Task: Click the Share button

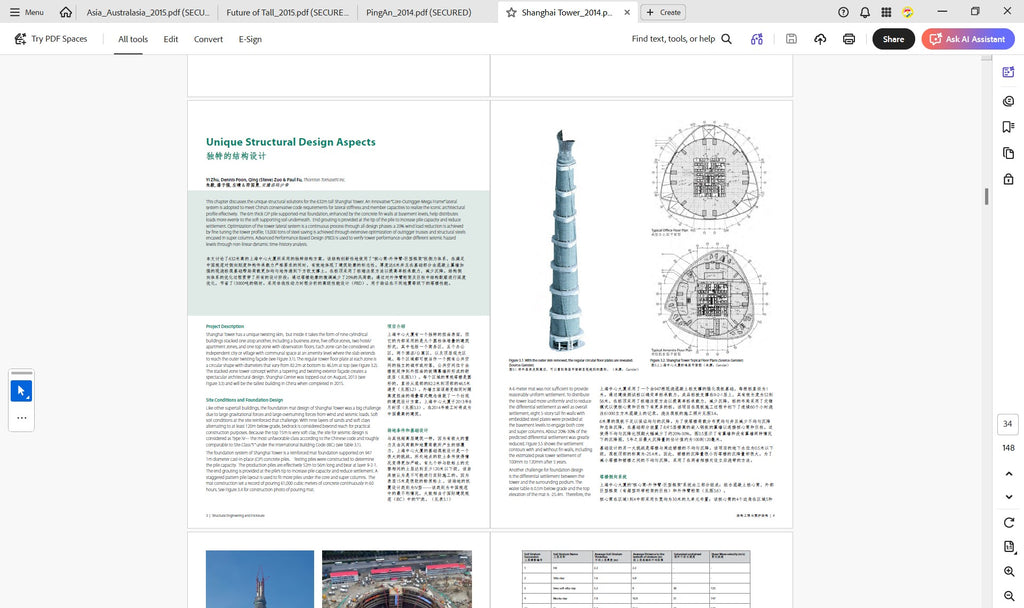Action: tap(893, 39)
